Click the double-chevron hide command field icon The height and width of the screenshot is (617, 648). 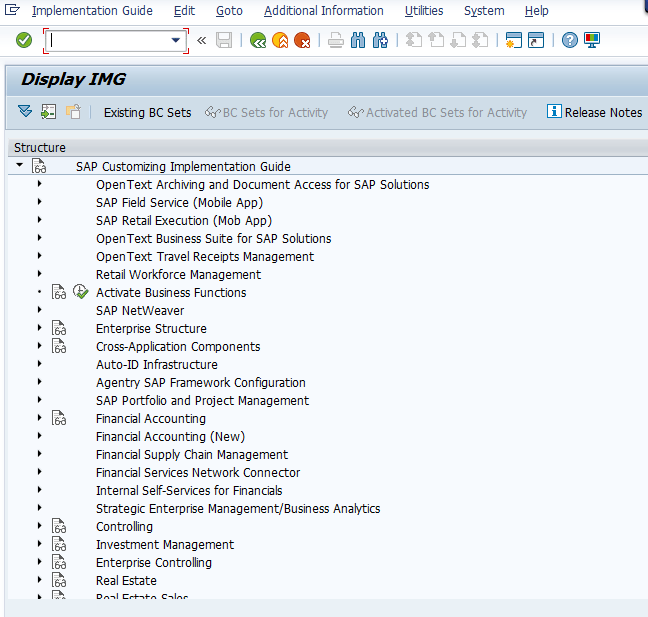202,40
